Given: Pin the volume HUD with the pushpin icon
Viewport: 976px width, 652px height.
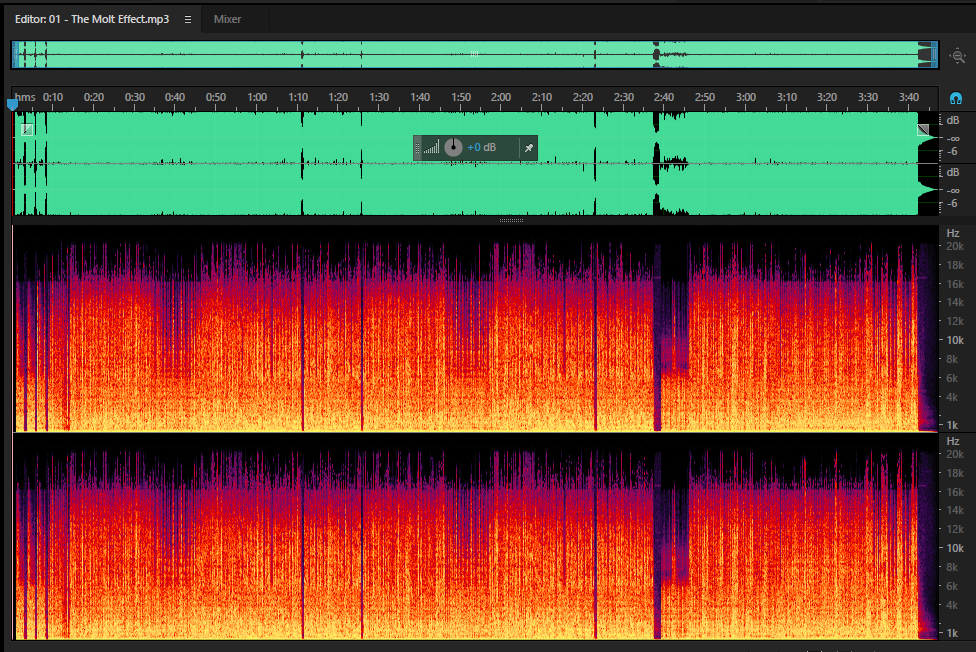Looking at the screenshot, I should (x=528, y=148).
